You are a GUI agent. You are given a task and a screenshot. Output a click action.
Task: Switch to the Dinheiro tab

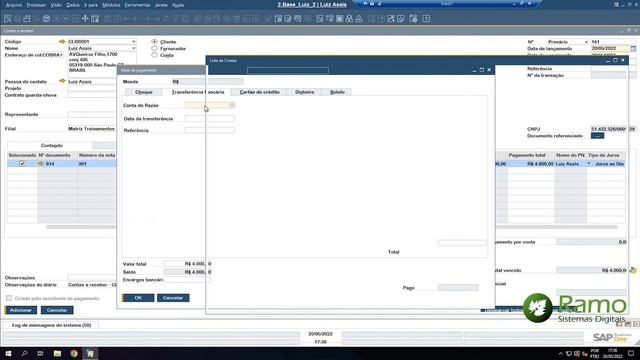point(304,92)
